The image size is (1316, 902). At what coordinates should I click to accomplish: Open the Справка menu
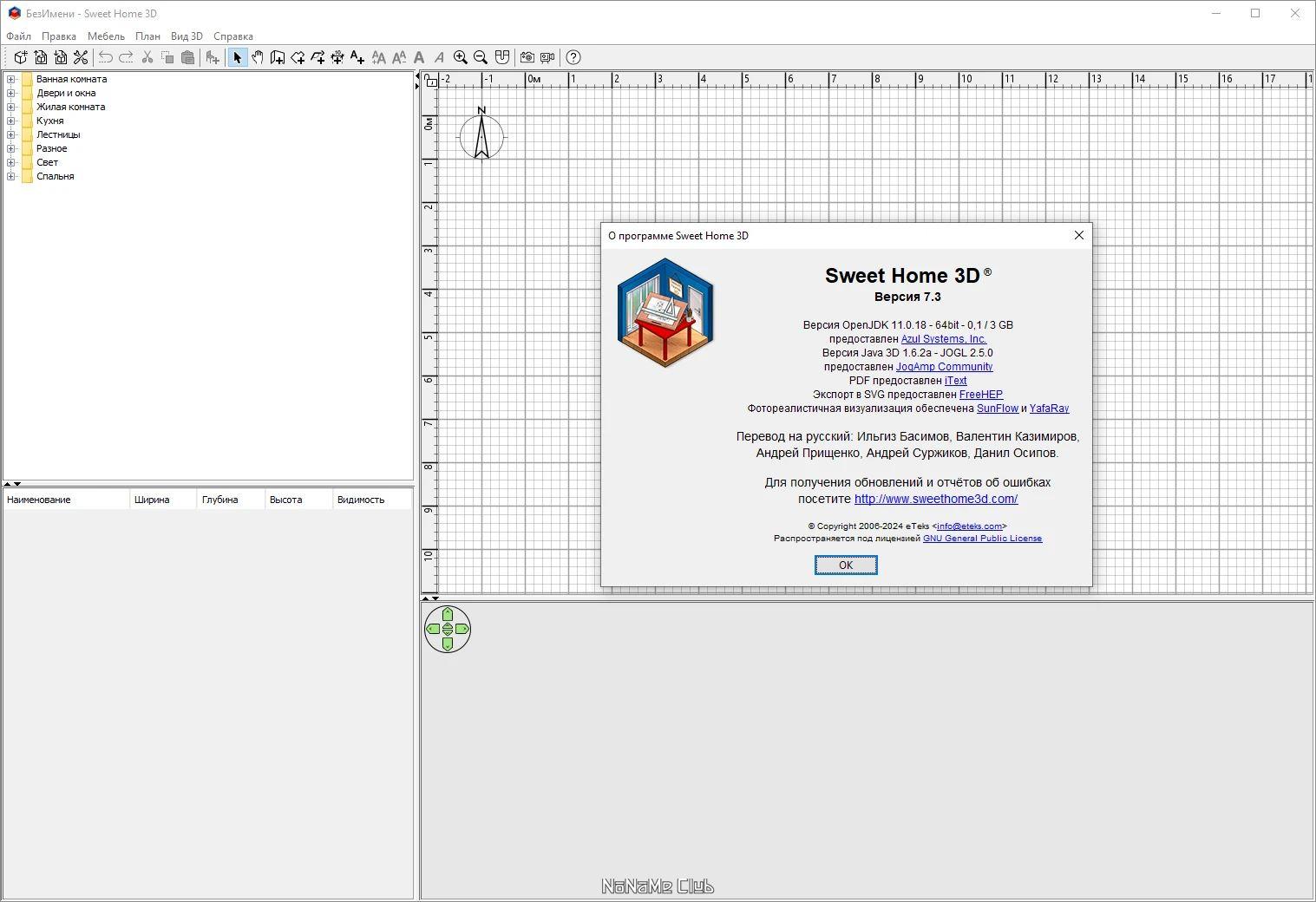(x=233, y=36)
